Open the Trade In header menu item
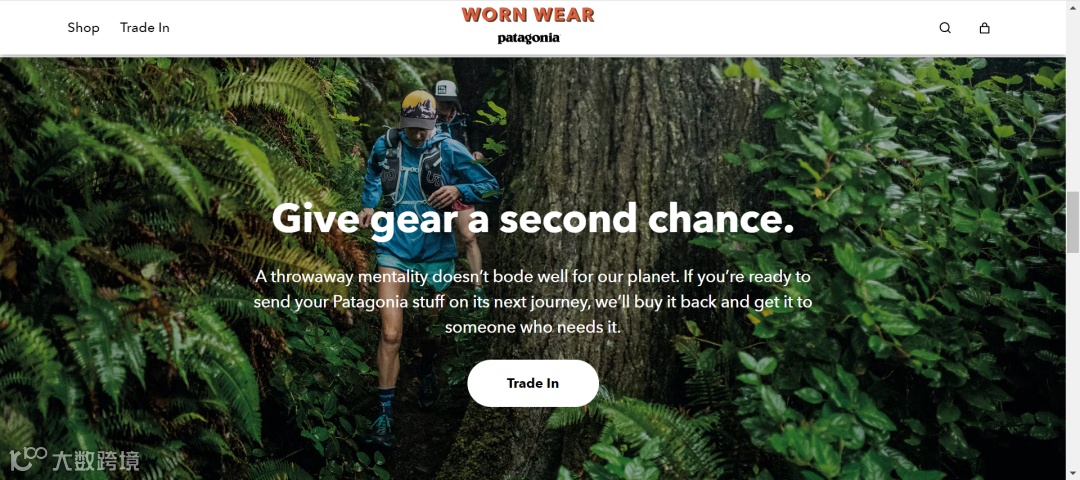The height and width of the screenshot is (480, 1080). click(x=145, y=28)
